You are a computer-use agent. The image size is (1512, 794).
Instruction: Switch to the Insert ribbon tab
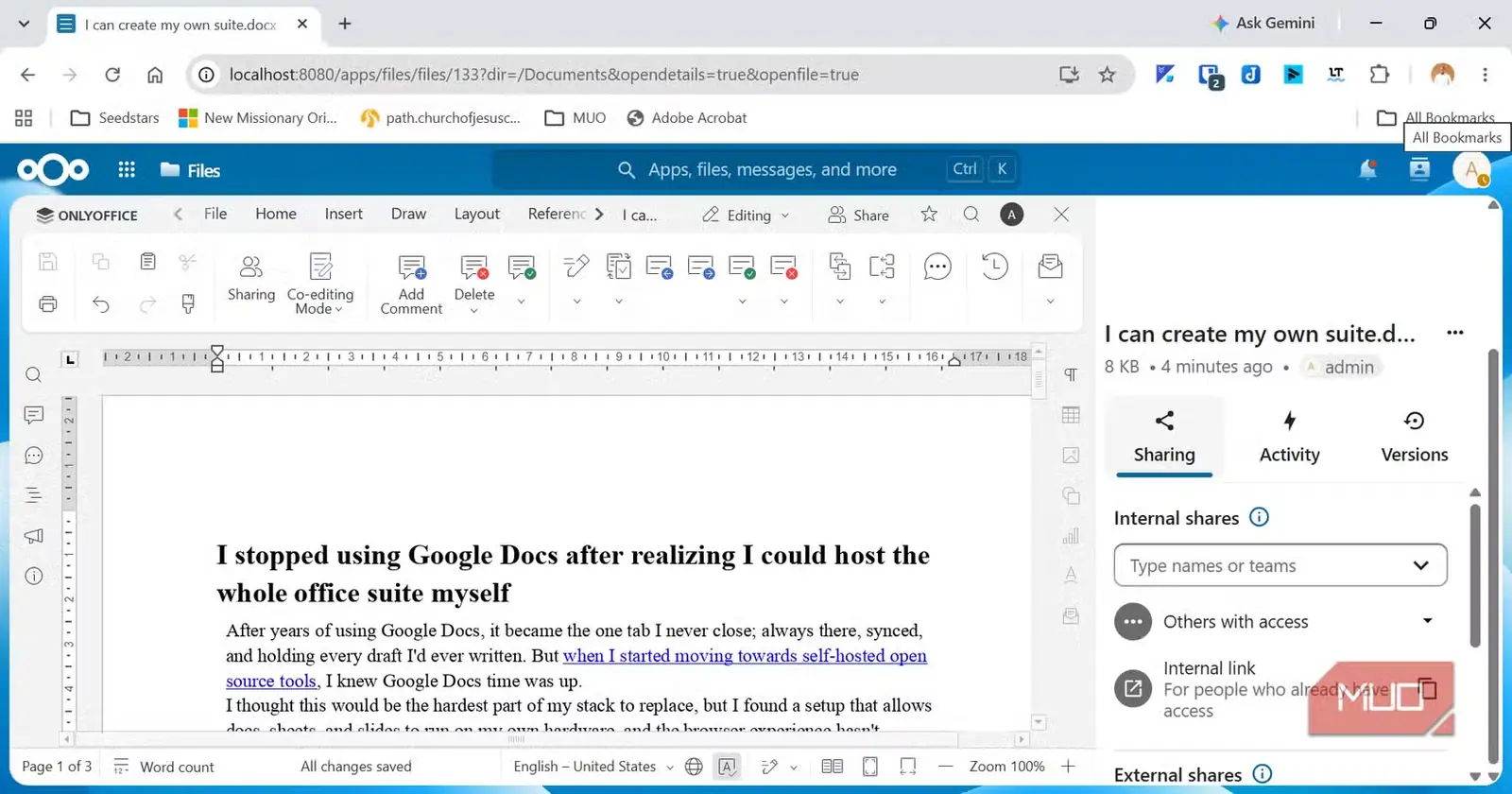(344, 214)
